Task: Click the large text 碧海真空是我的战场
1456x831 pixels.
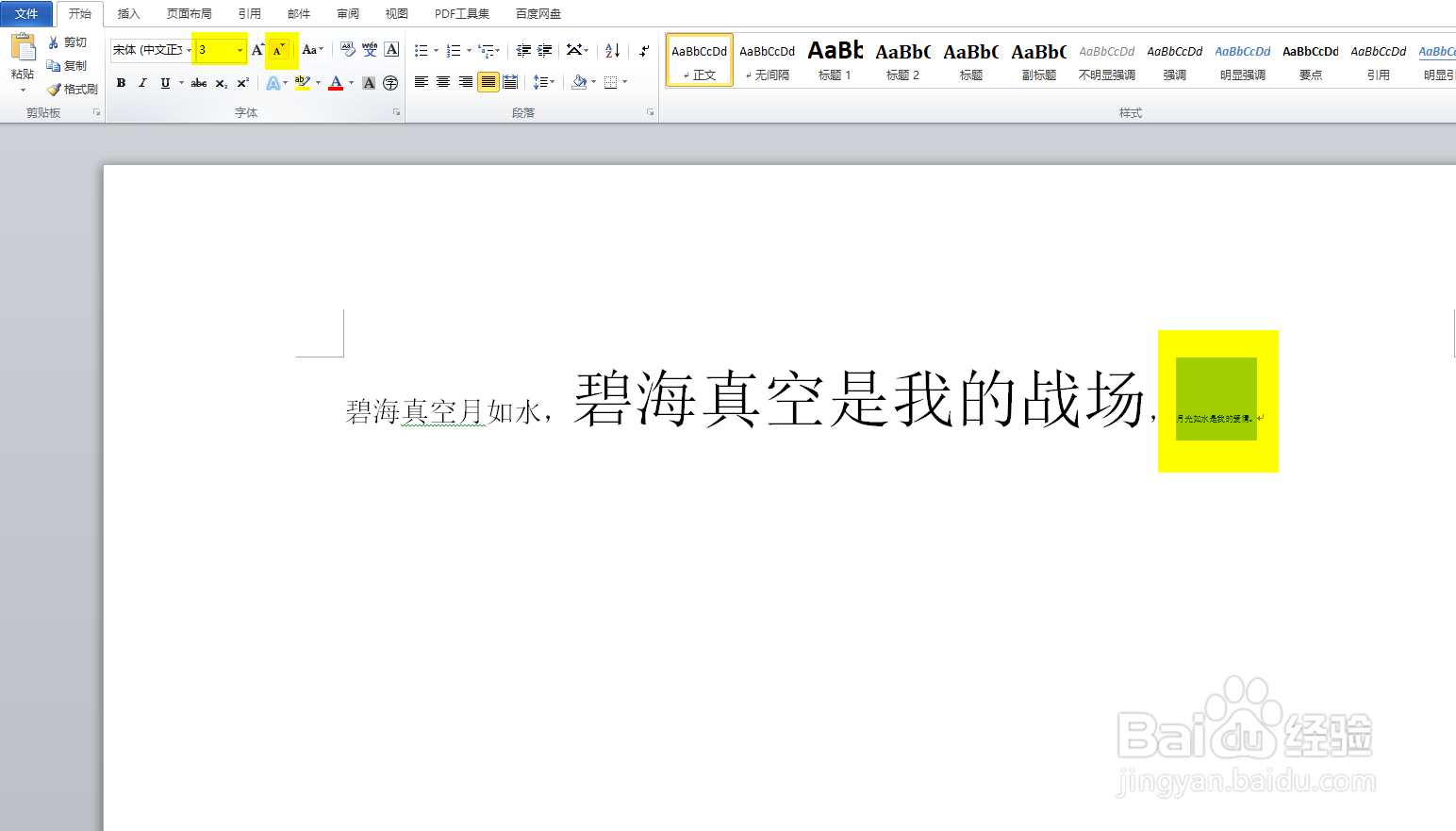Action: pos(859,399)
